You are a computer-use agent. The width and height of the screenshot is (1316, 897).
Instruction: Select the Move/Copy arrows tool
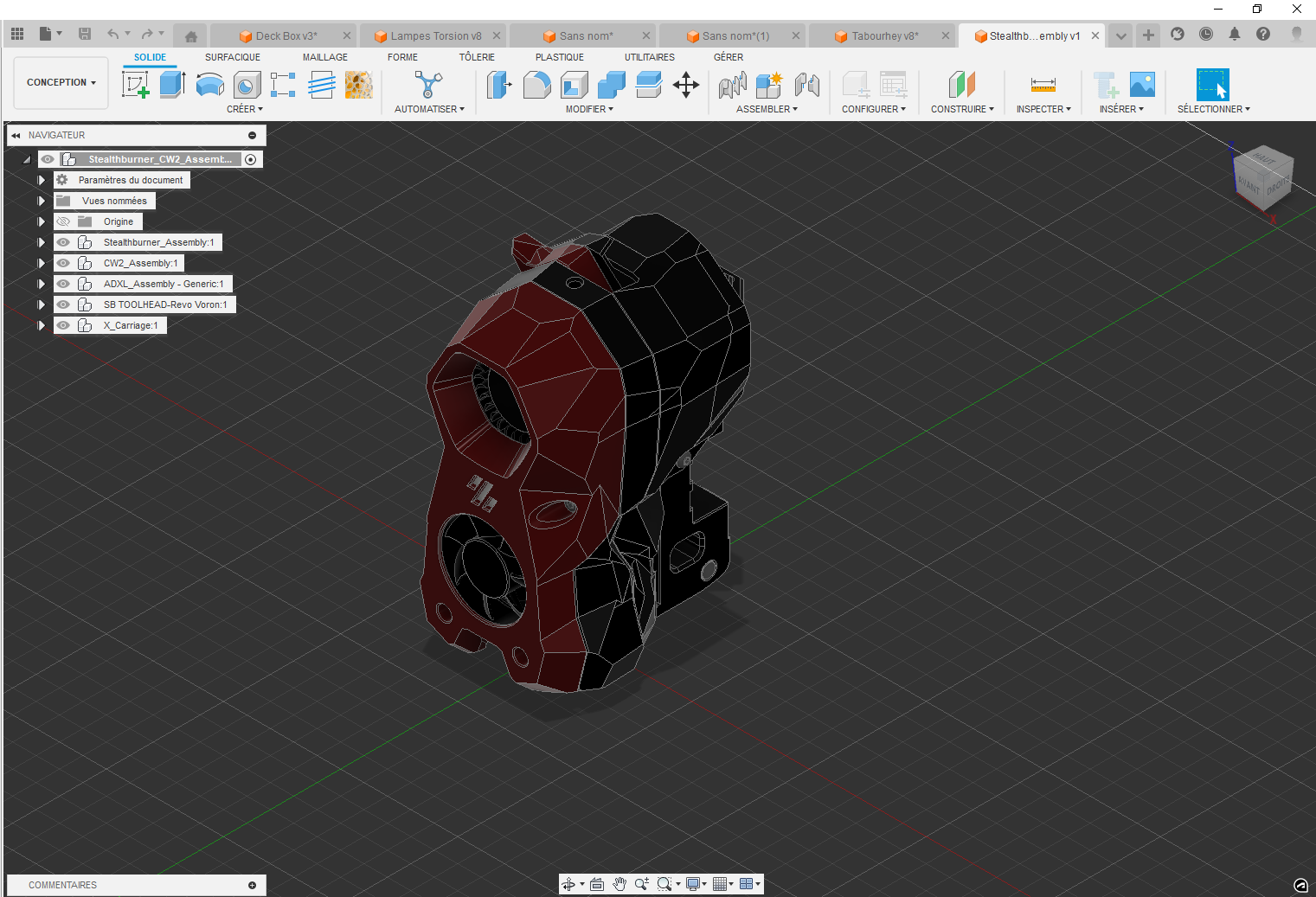click(686, 85)
